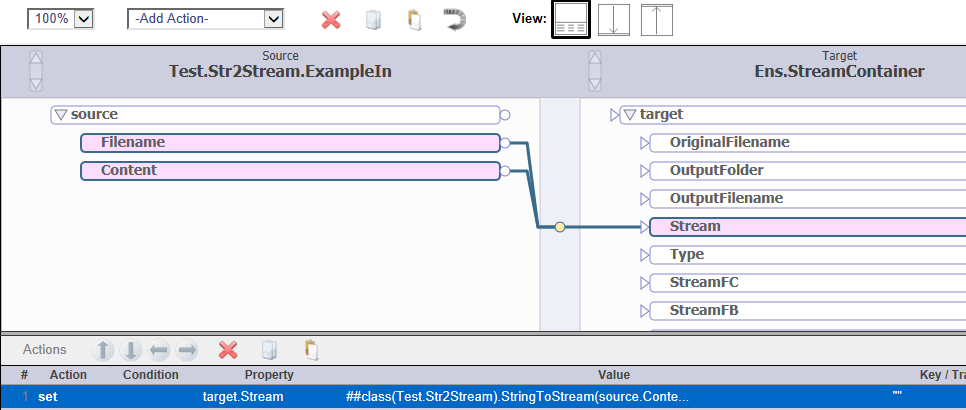This screenshot has width=966, height=410.
Task: Select the OutputFilename target property
Action: 808,199
